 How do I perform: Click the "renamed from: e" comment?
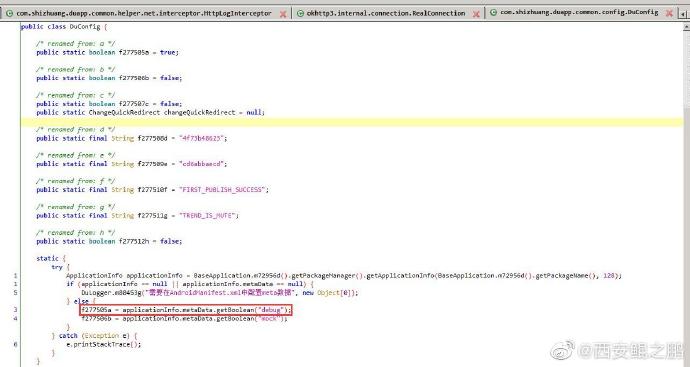(75, 155)
